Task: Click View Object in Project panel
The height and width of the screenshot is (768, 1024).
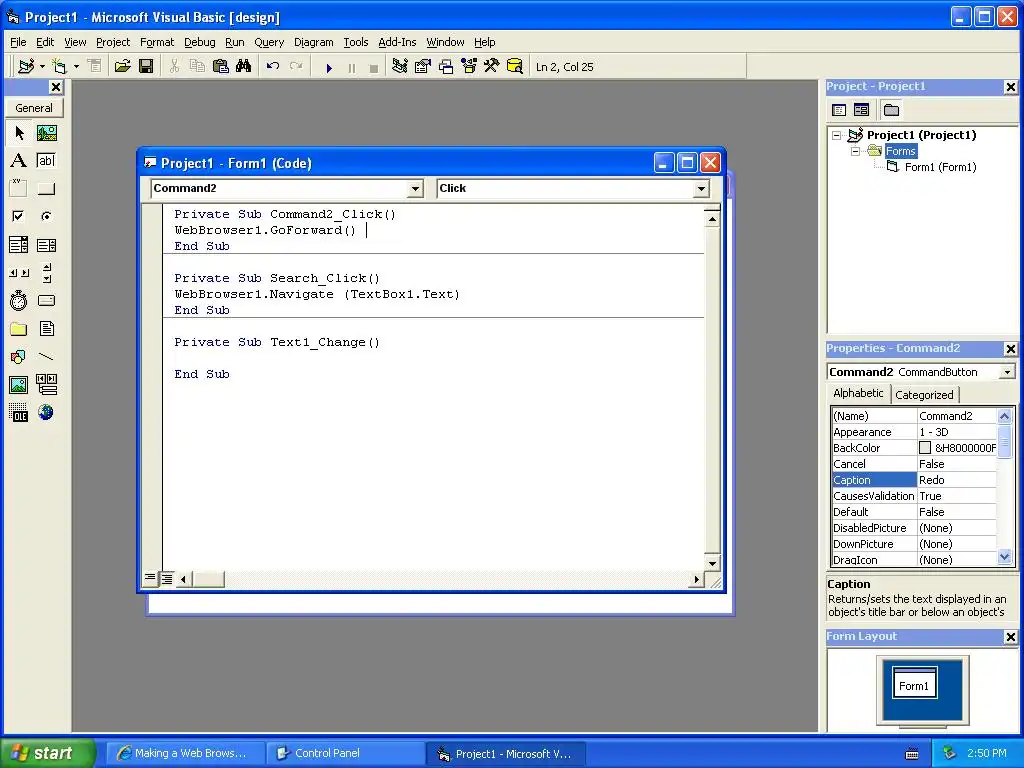Action: (861, 110)
